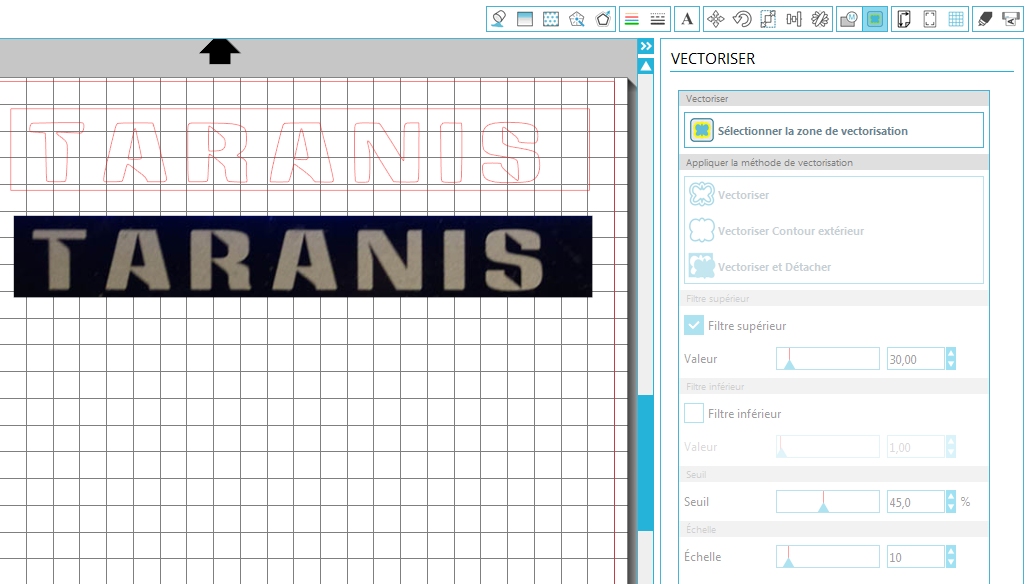Open the Rotate circular arrow tool
Viewport: 1030px width, 584px height.
tap(742, 19)
